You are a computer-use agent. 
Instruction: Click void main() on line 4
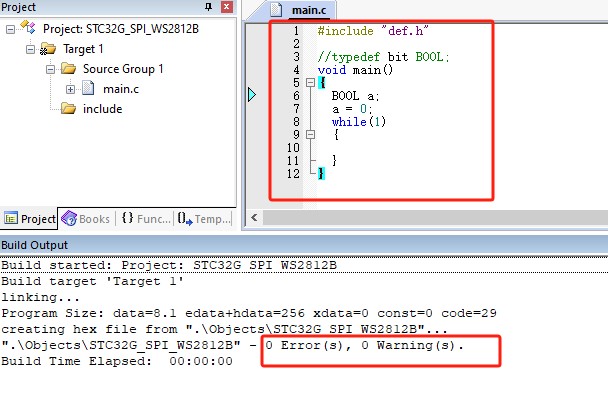[355, 70]
